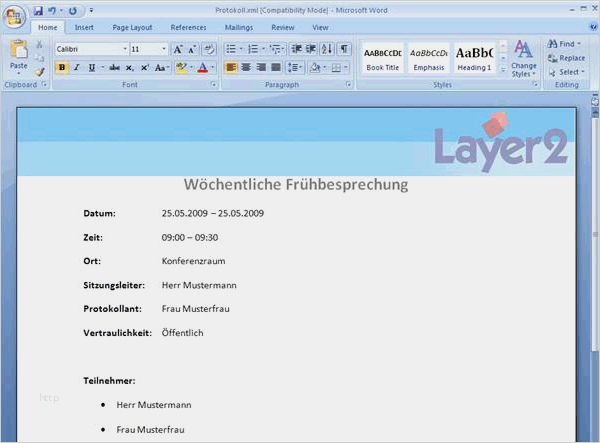Grow font size icon
This screenshot has width=600, height=443.
[x=178, y=49]
